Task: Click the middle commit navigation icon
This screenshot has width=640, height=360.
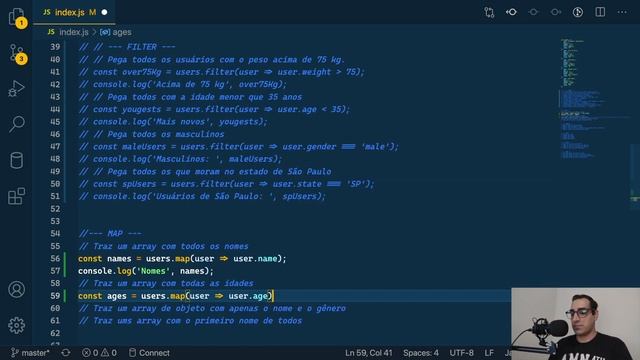Action: pyautogui.click(x=533, y=12)
